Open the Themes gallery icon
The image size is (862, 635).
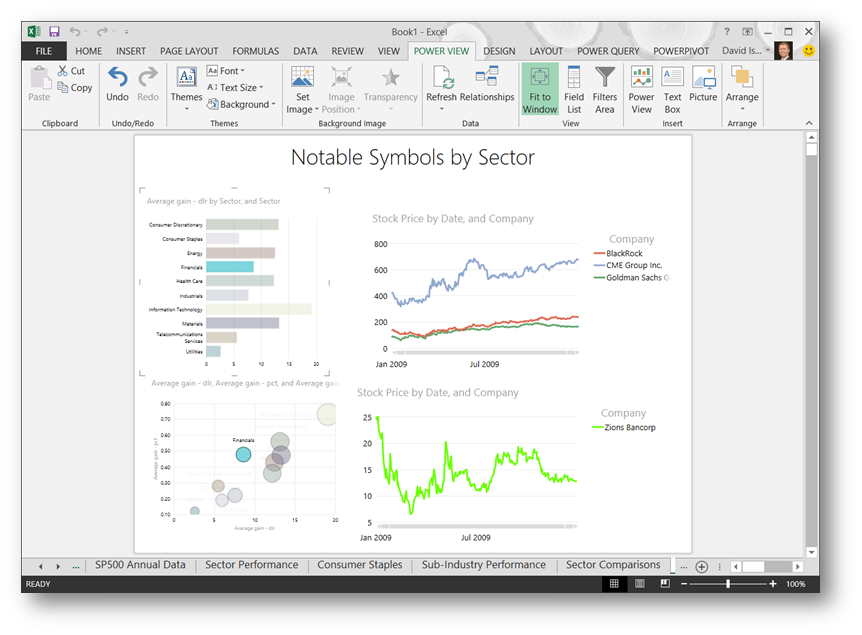point(186,77)
